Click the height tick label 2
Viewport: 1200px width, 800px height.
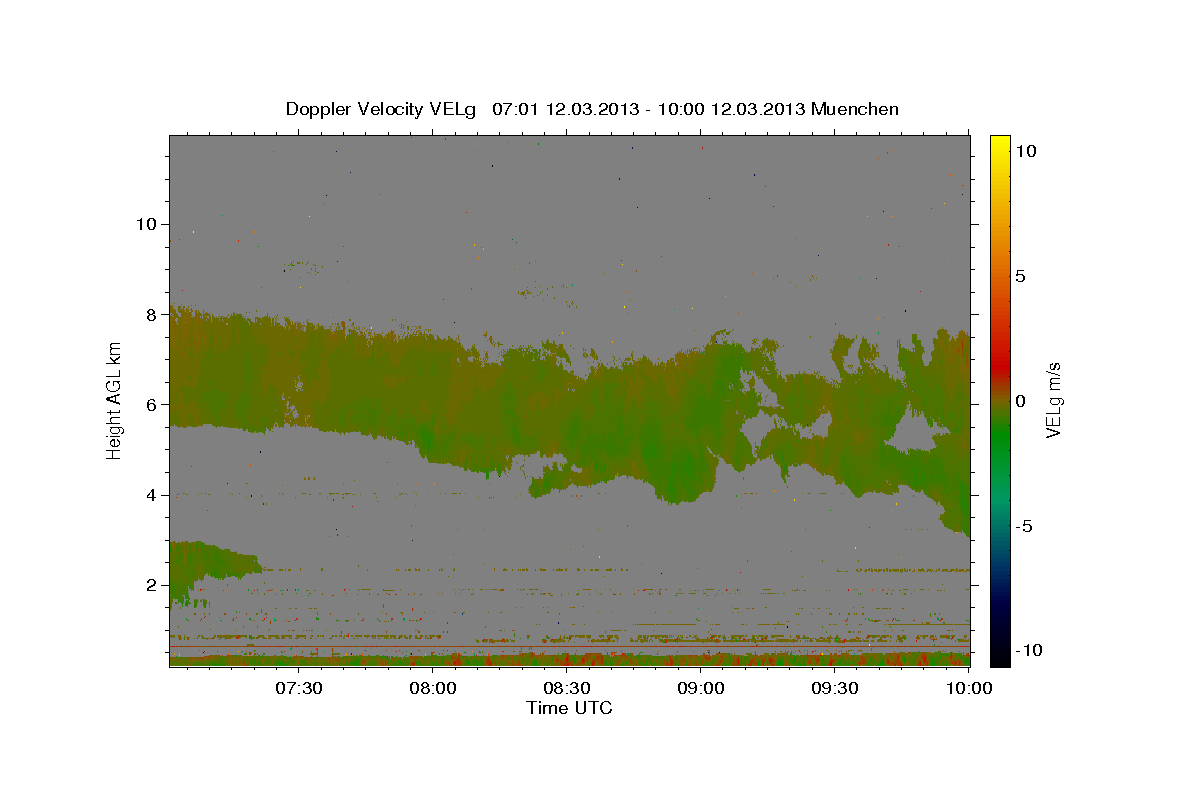tap(151, 585)
